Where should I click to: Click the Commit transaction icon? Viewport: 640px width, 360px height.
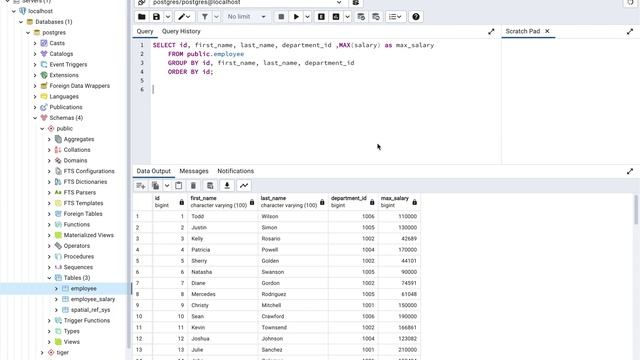click(x=361, y=17)
